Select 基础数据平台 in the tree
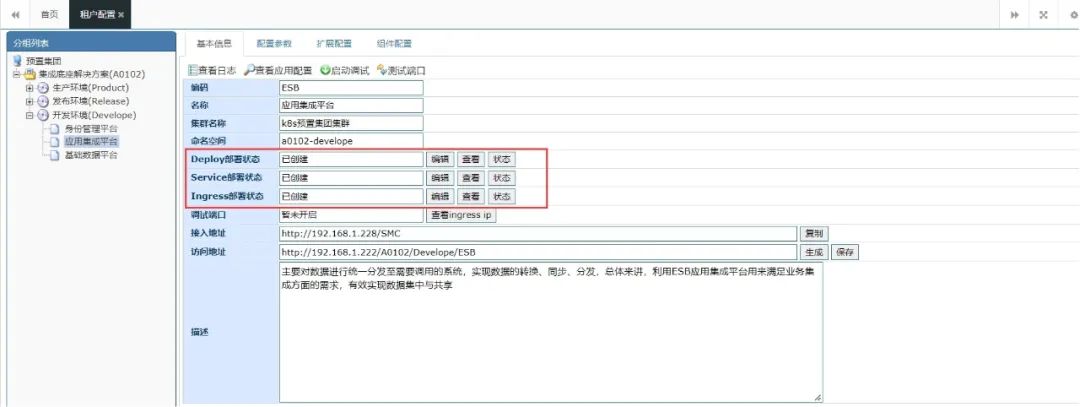 pyautogui.click(x=91, y=156)
